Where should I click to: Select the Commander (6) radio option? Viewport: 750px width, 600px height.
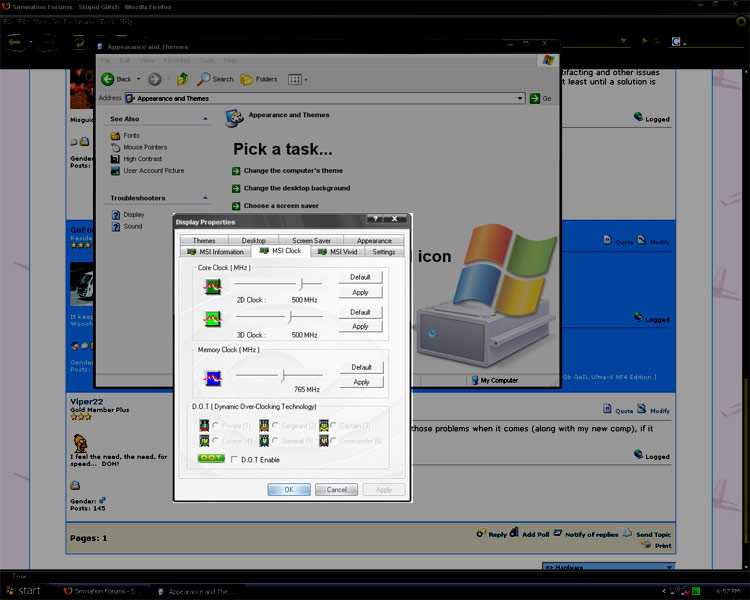pos(333,440)
